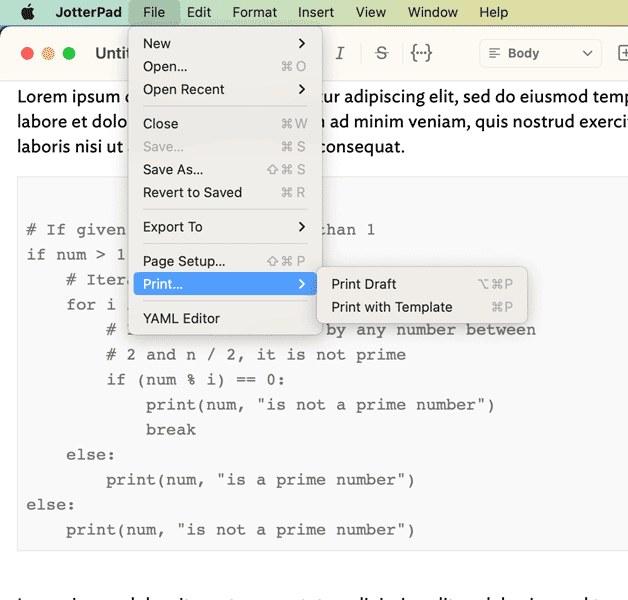Open the Format menu

[x=254, y=12]
